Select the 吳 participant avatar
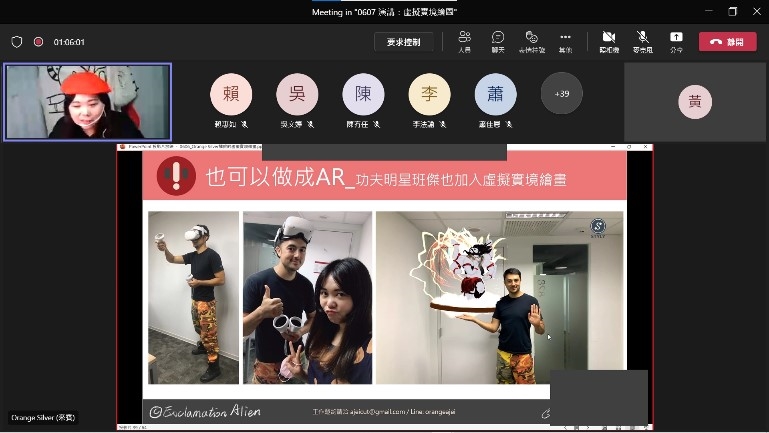This screenshot has height=433, width=769. (297, 95)
